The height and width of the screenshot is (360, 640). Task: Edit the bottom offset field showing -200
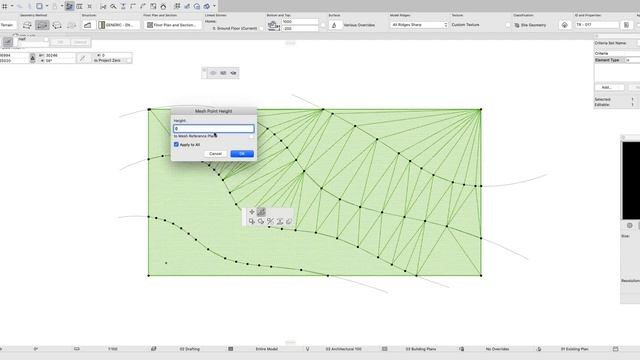pos(300,29)
